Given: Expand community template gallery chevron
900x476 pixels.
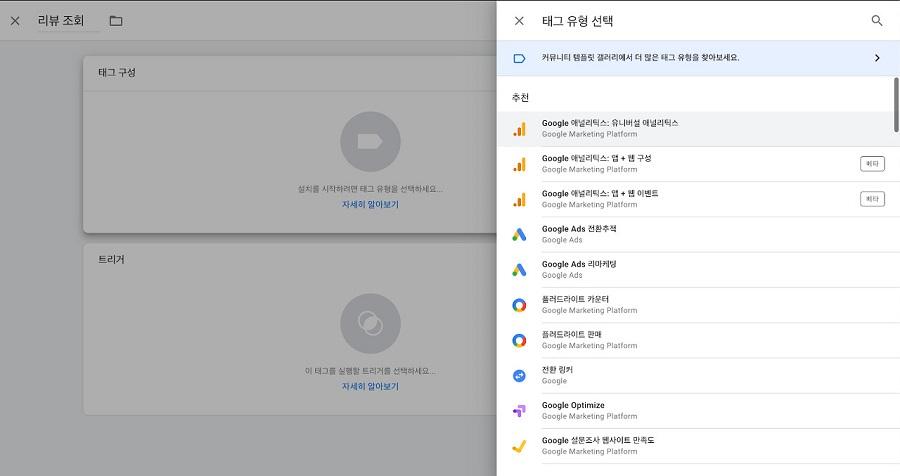Looking at the screenshot, I should 876,58.
